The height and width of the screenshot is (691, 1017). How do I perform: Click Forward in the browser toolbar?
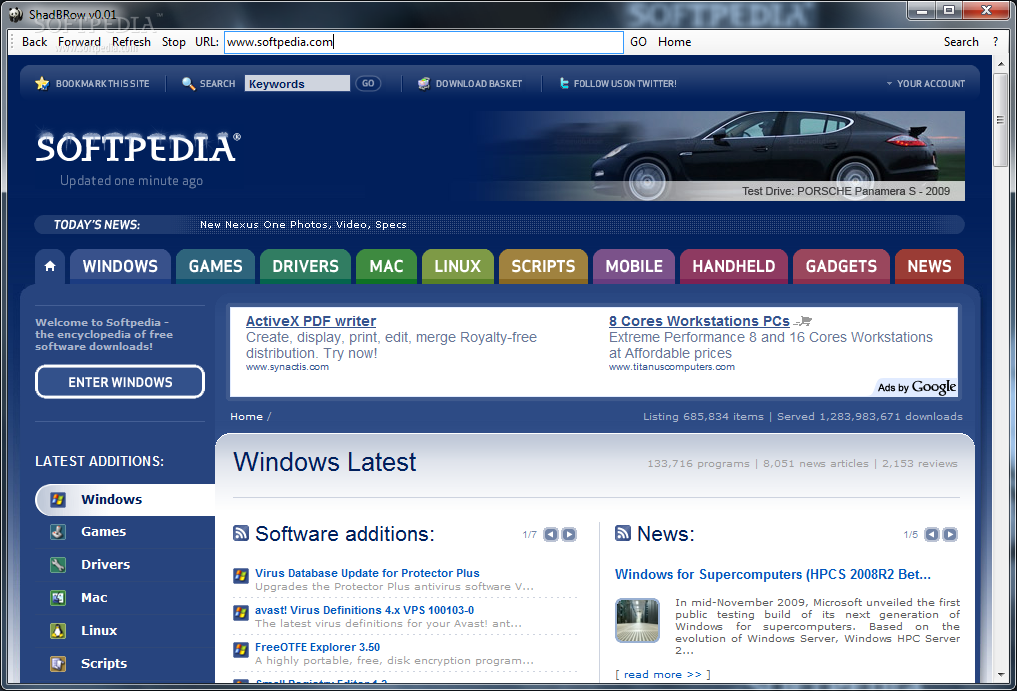pyautogui.click(x=79, y=42)
